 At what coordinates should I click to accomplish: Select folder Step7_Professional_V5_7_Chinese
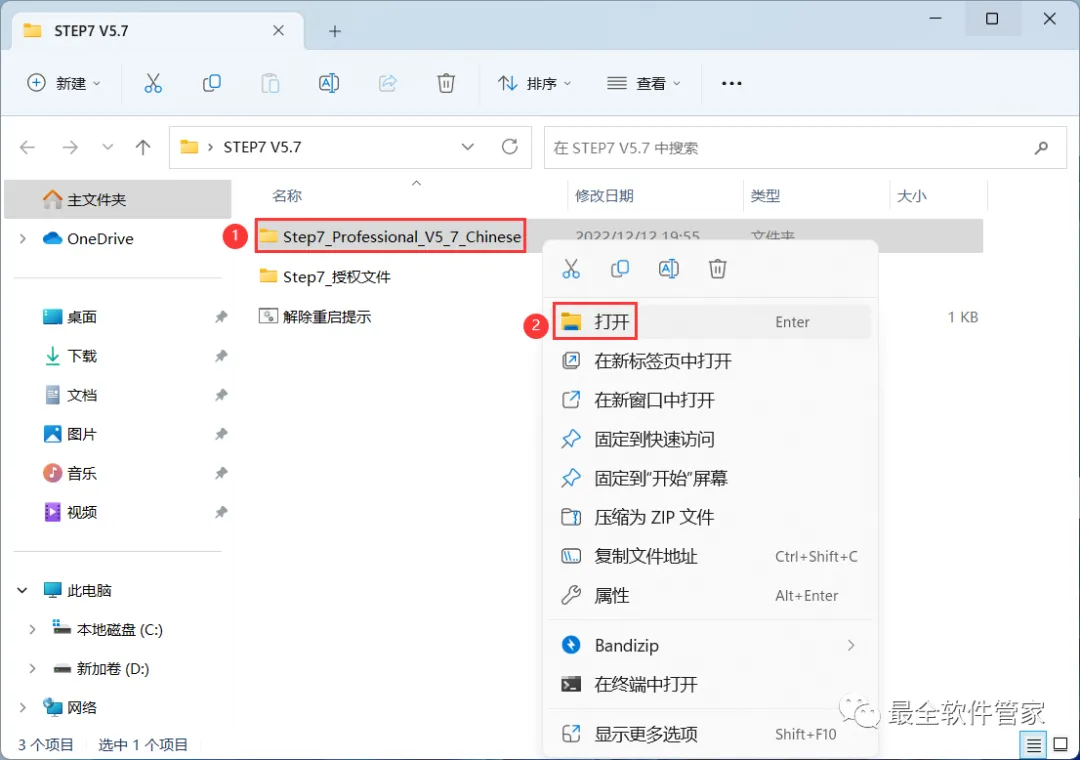[391, 236]
